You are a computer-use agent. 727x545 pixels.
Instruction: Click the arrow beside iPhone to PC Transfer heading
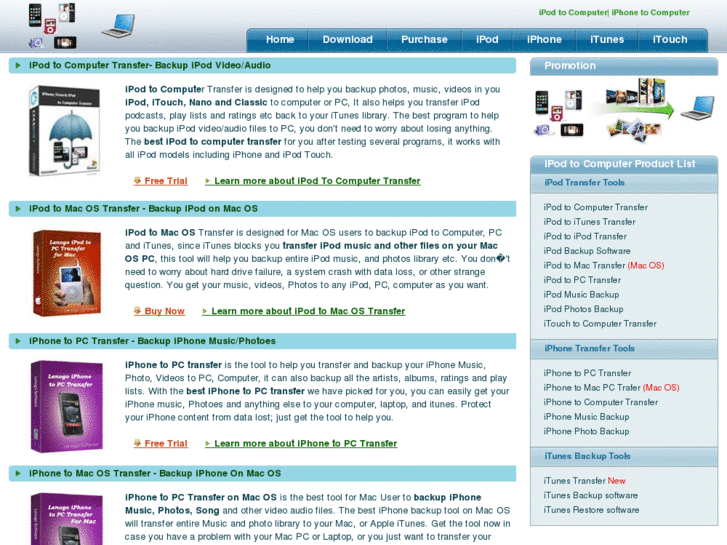tap(18, 341)
